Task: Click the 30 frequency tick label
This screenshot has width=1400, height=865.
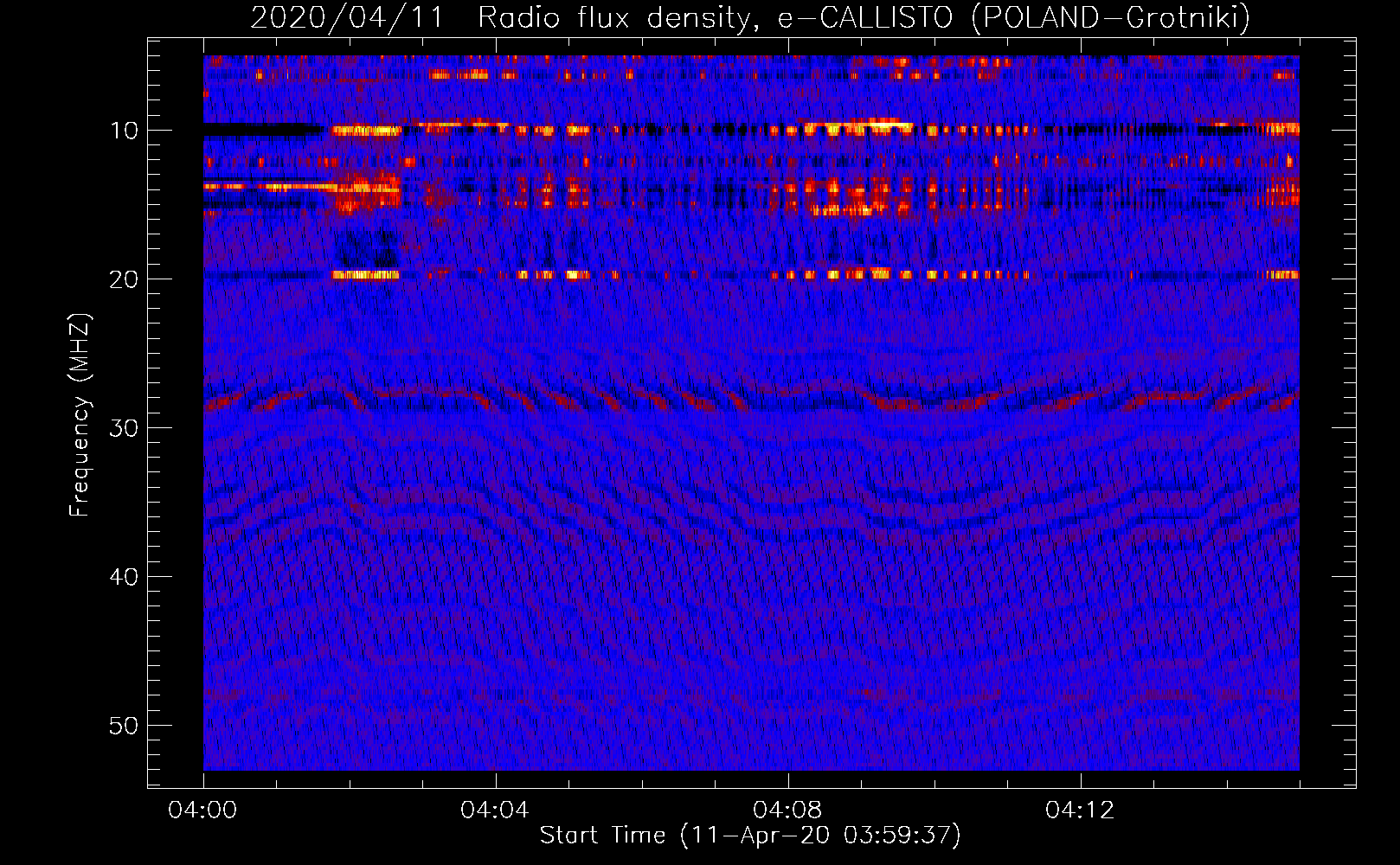Action: (x=124, y=428)
